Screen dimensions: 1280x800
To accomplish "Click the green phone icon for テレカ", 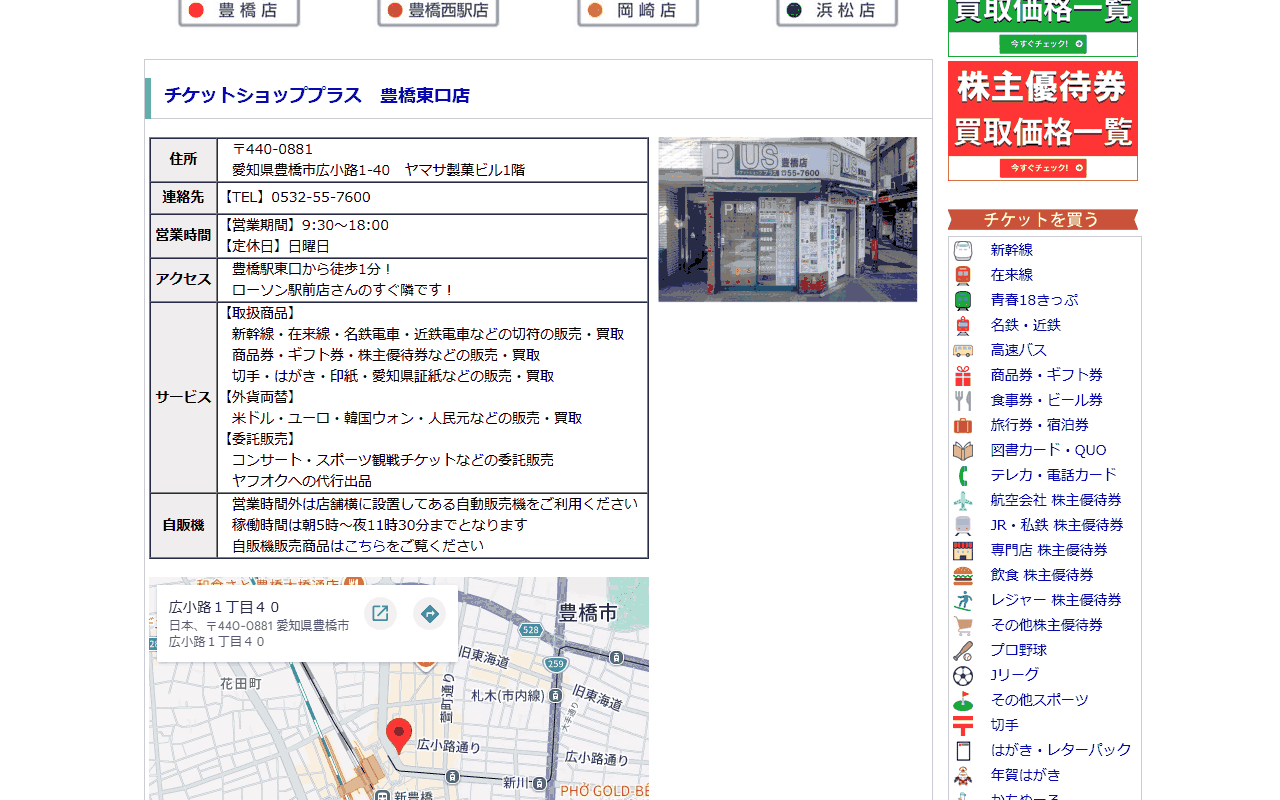I will (x=963, y=475).
